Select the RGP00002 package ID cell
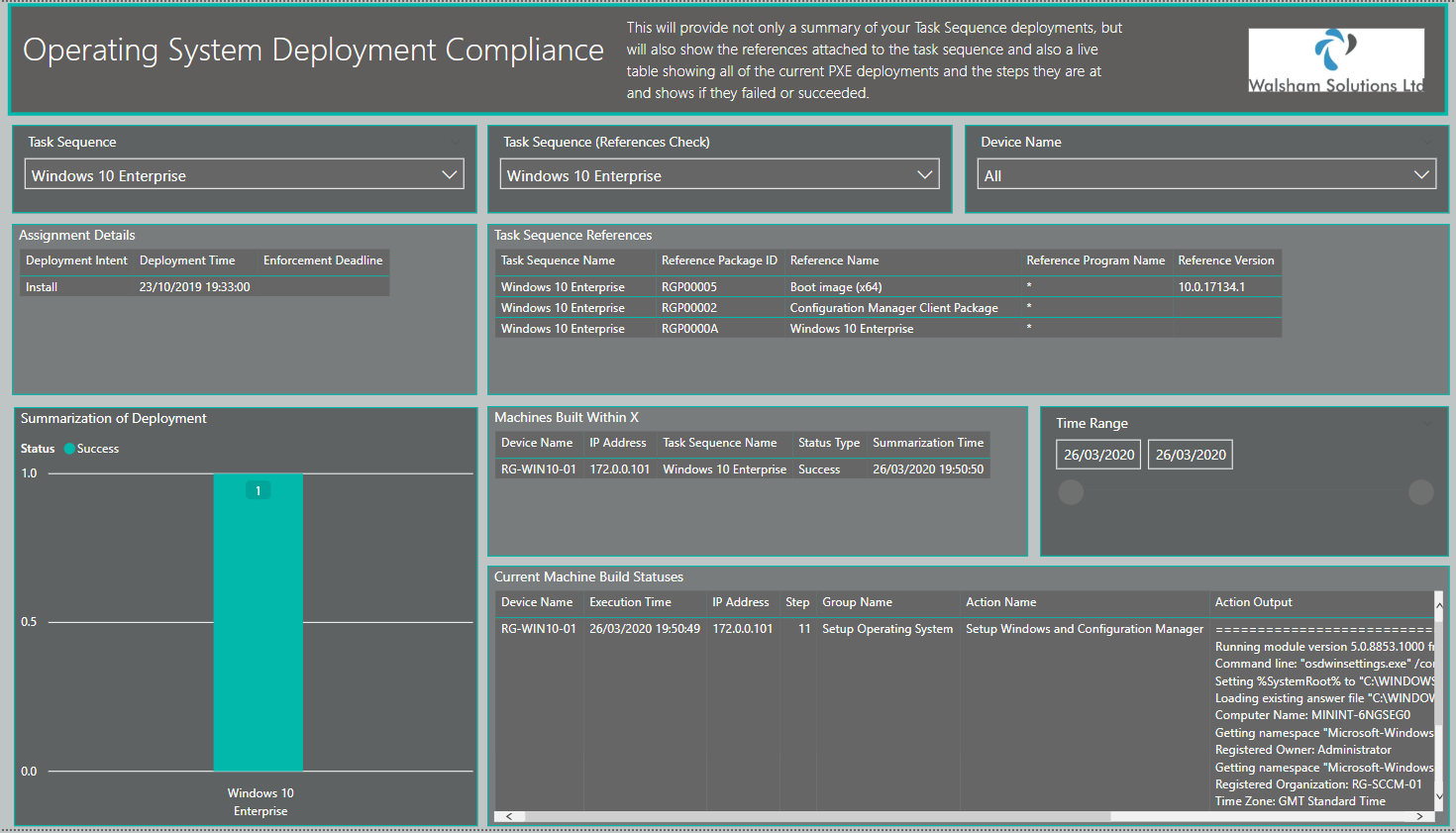Viewport: 1456px width, 833px height. pyautogui.click(x=689, y=308)
